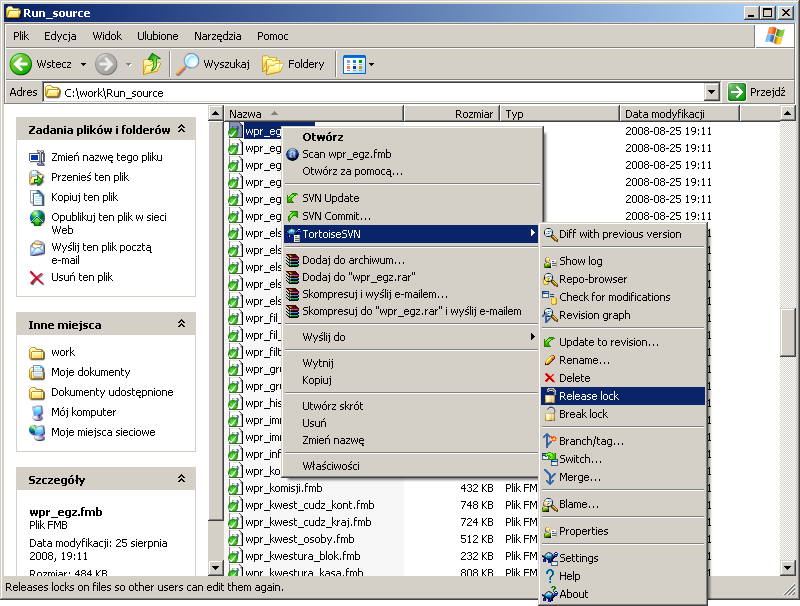
Task: Open Repo-browser via its icon
Action: [550, 280]
